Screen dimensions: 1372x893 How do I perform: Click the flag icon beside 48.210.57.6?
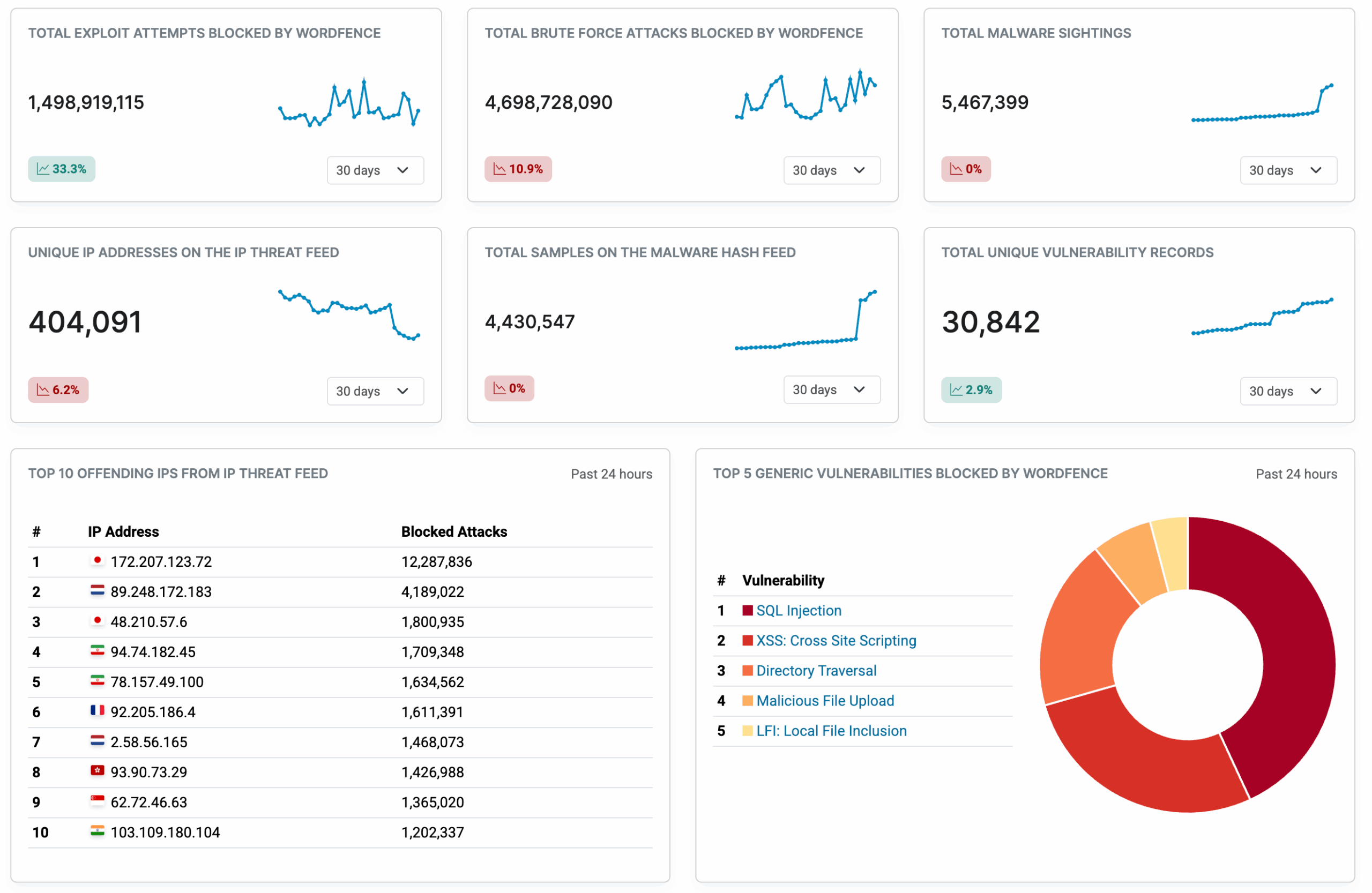(x=98, y=620)
